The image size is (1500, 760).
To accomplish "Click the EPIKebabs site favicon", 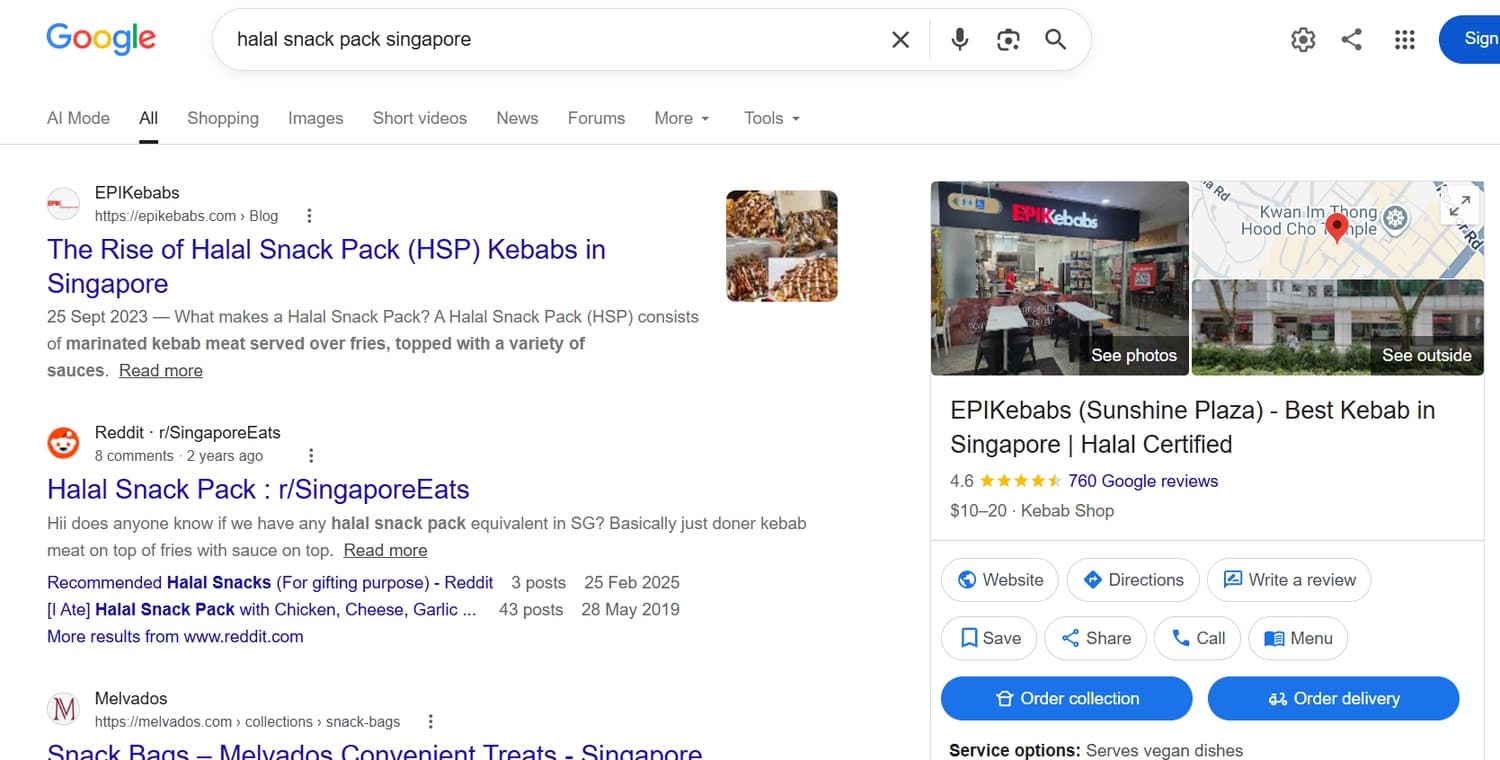I will tap(63, 203).
